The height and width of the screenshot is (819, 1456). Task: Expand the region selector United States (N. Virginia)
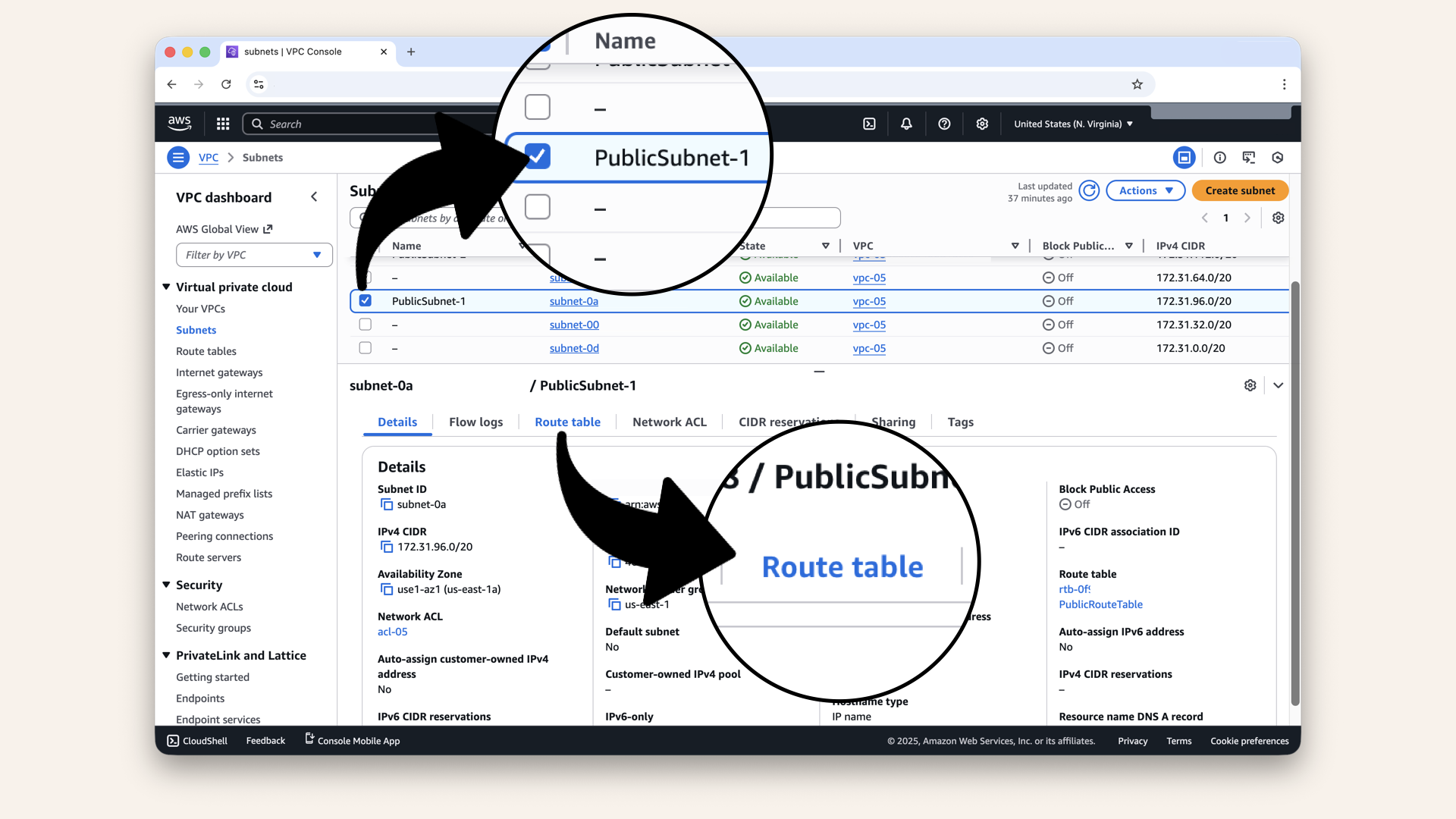point(1072,124)
